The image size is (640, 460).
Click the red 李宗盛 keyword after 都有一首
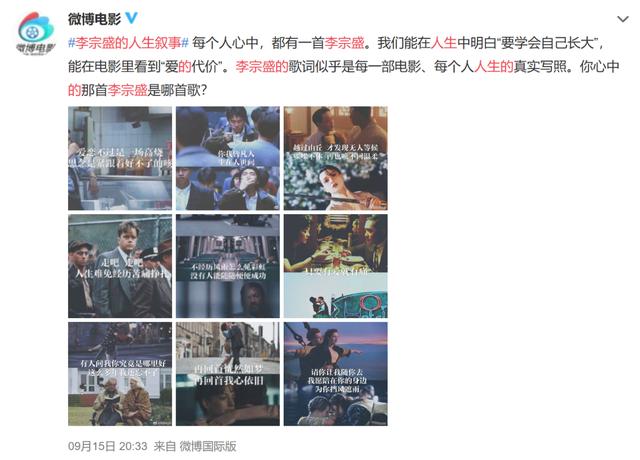344,42
